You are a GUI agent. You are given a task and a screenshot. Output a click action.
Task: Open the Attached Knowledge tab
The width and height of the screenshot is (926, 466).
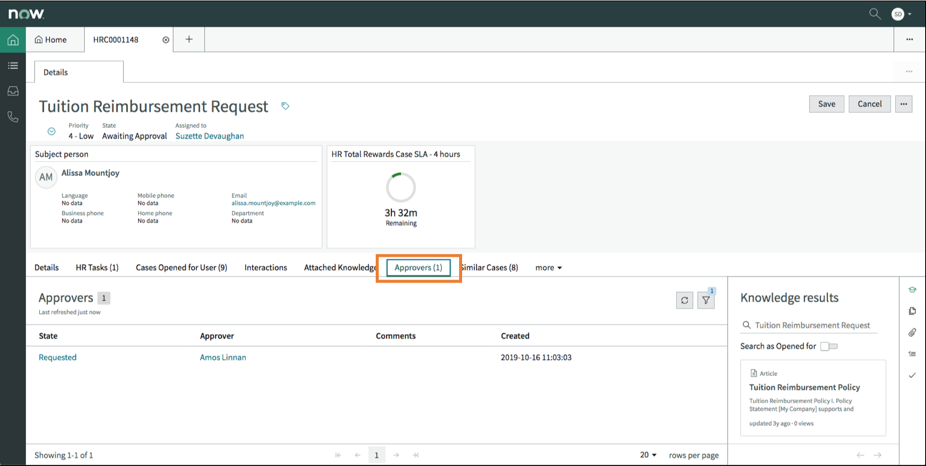pyautogui.click(x=340, y=268)
